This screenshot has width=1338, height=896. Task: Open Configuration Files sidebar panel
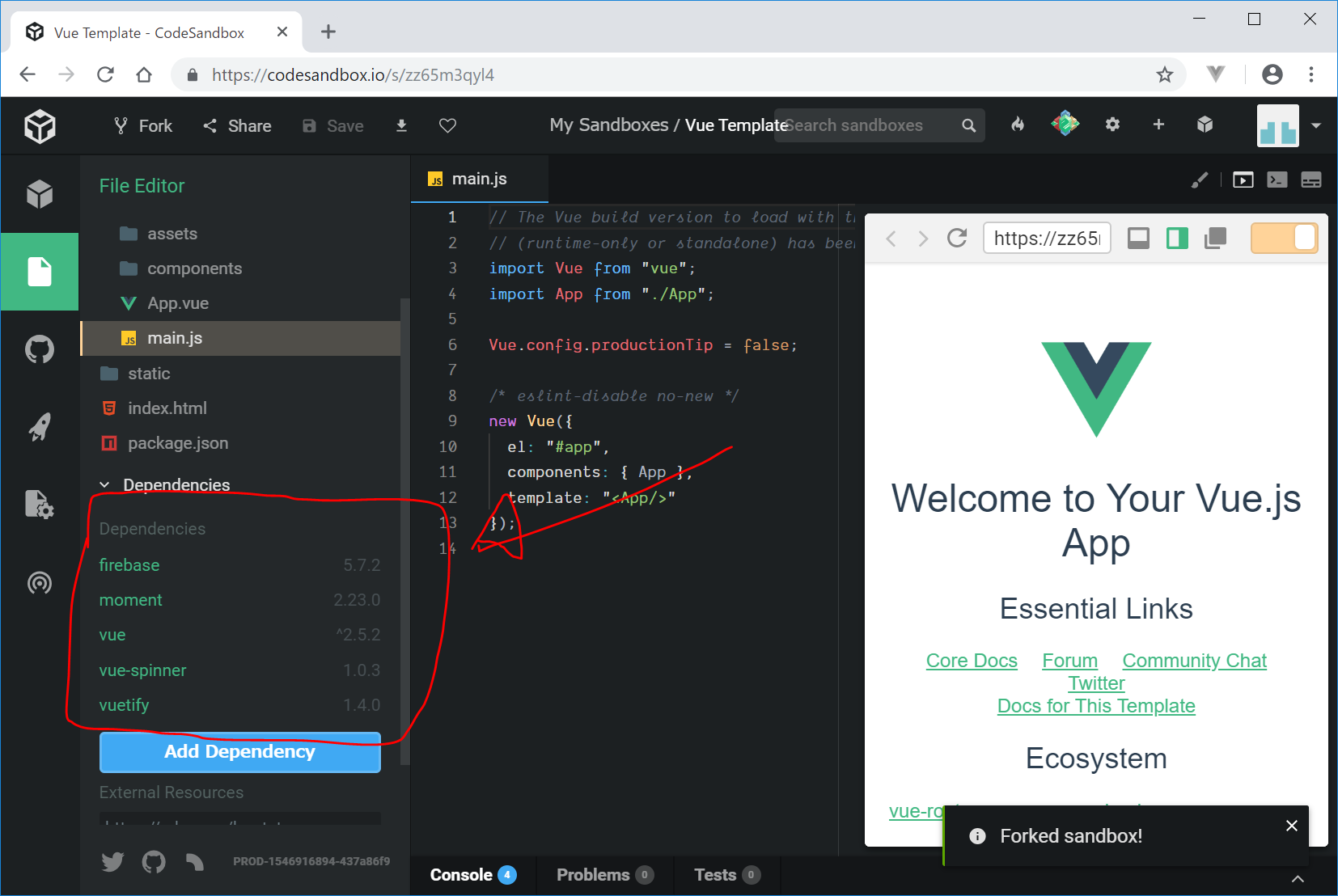[40, 505]
